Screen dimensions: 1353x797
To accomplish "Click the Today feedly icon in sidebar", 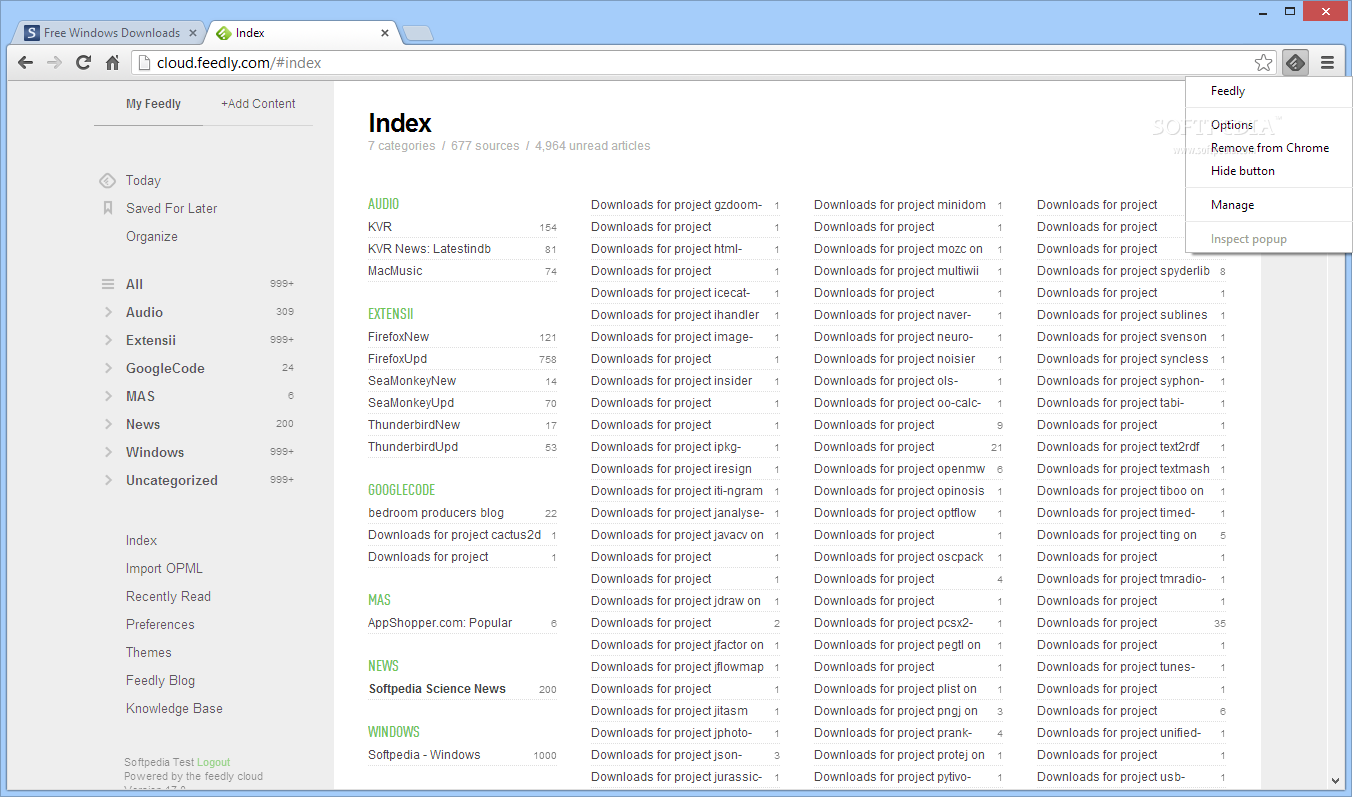I will [x=107, y=181].
